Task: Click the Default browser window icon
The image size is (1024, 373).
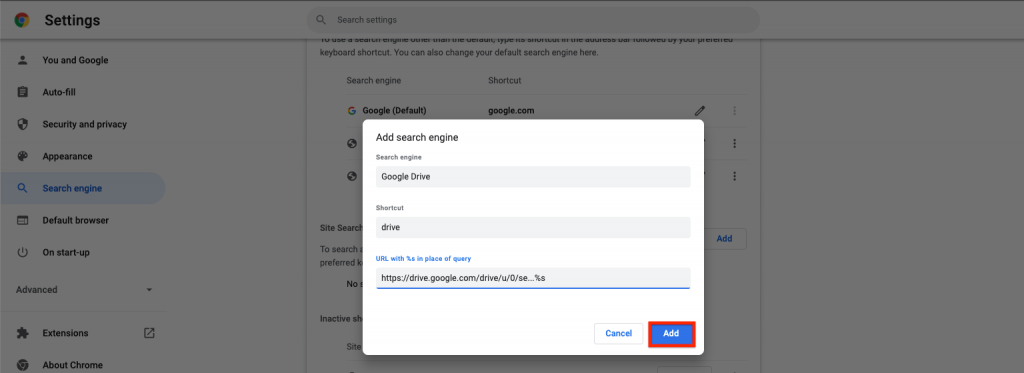Action: coord(23,220)
